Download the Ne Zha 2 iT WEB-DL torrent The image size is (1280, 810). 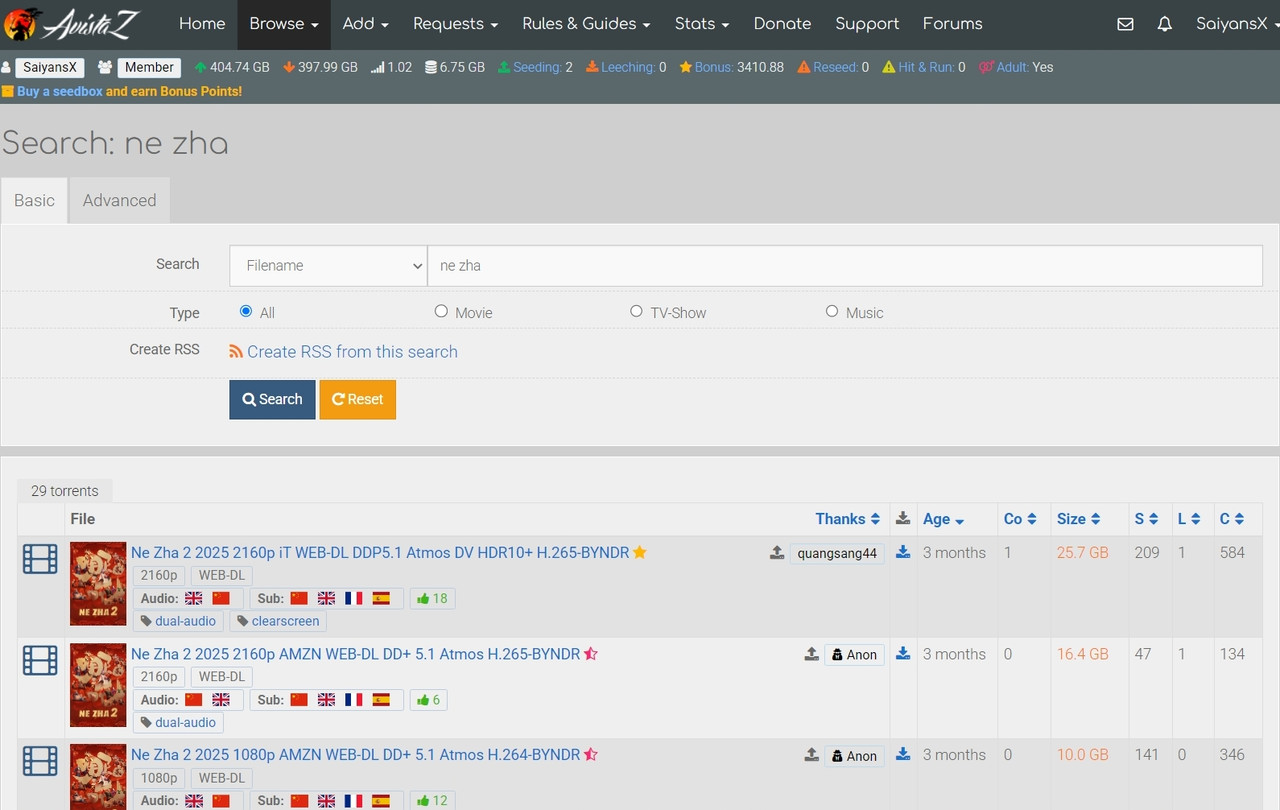point(903,552)
